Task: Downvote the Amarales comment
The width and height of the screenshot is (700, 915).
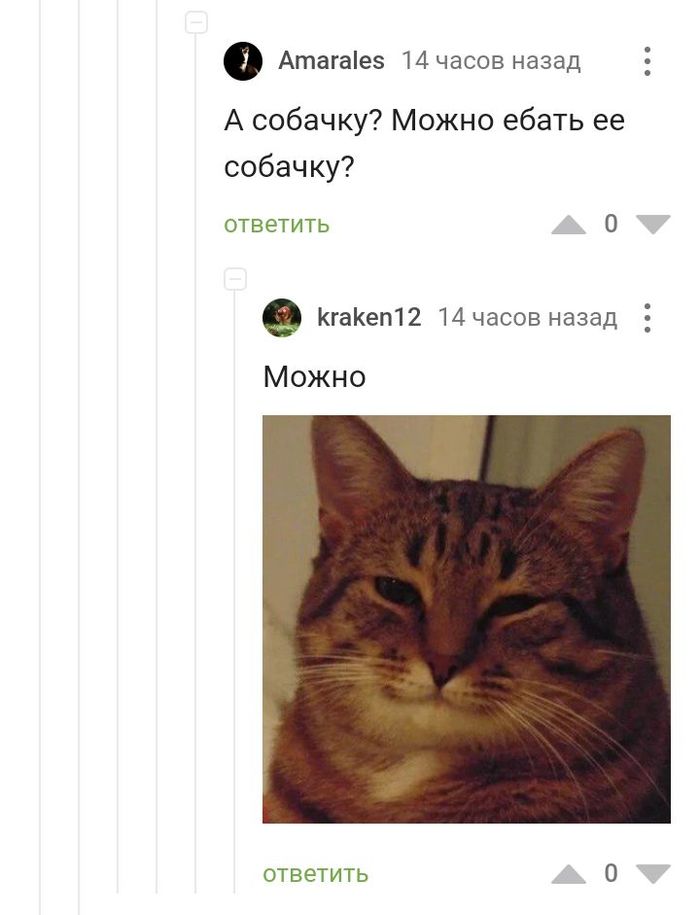Action: (x=653, y=225)
